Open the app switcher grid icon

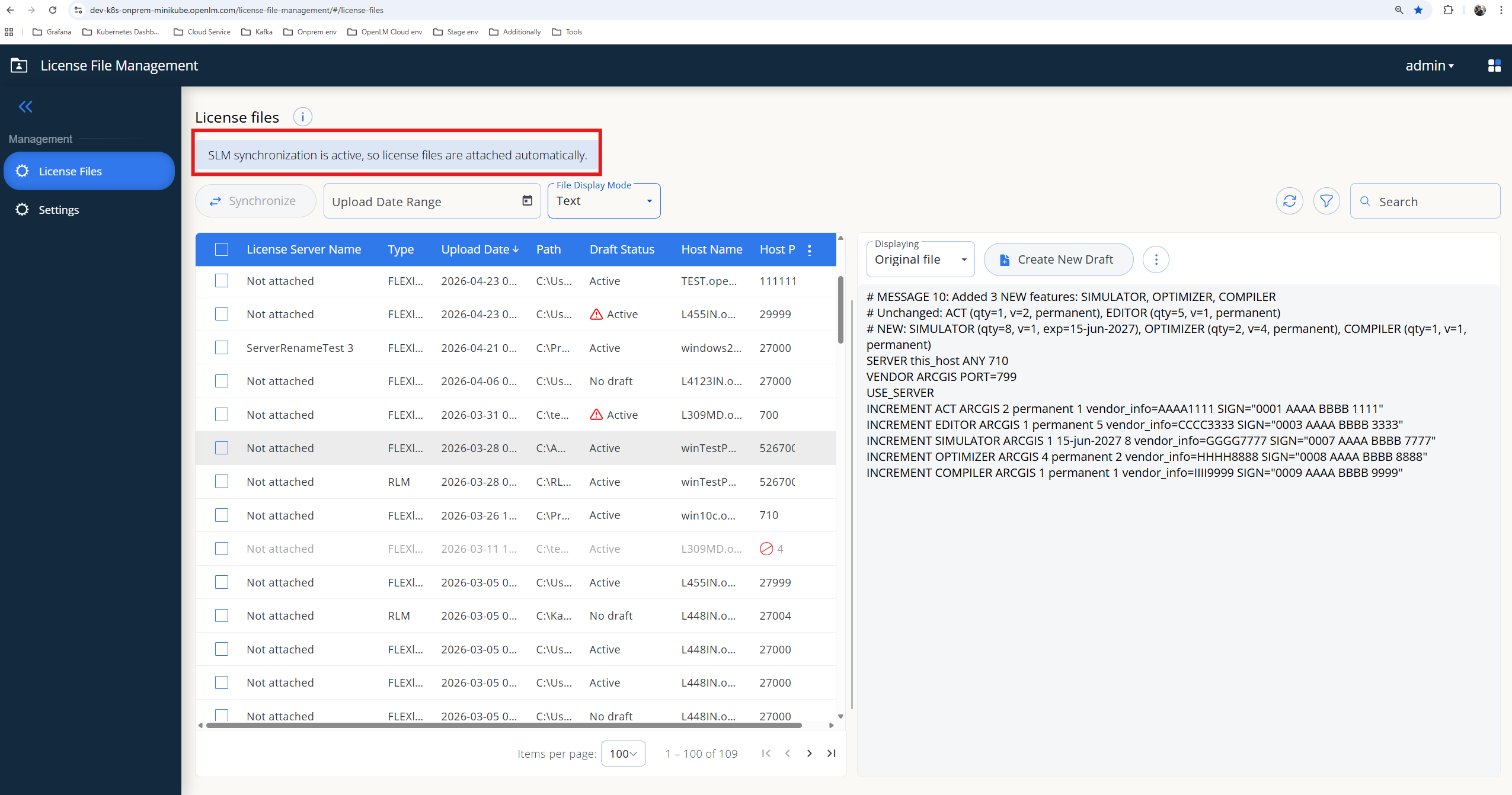point(1494,65)
